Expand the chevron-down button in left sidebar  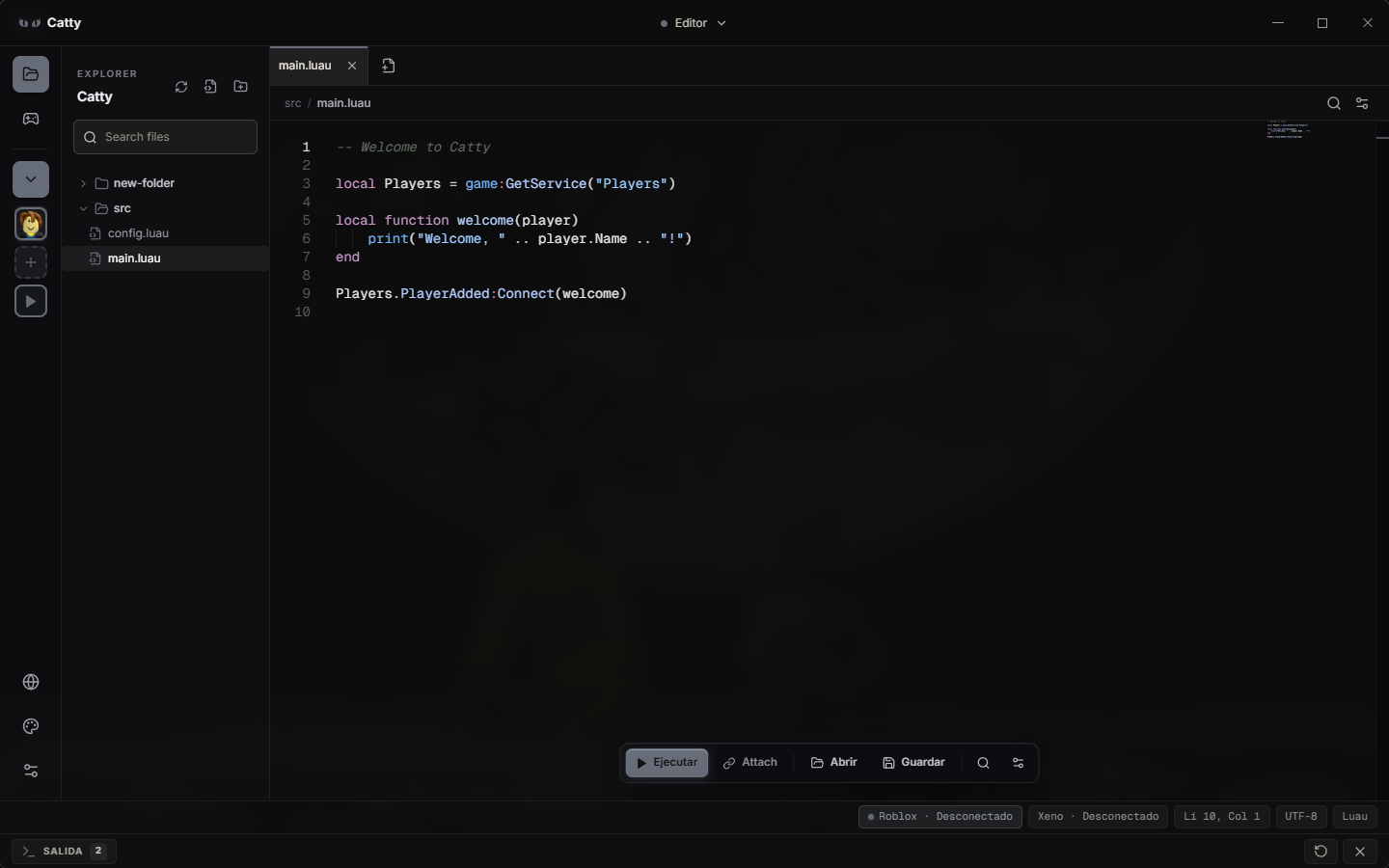[x=31, y=179]
